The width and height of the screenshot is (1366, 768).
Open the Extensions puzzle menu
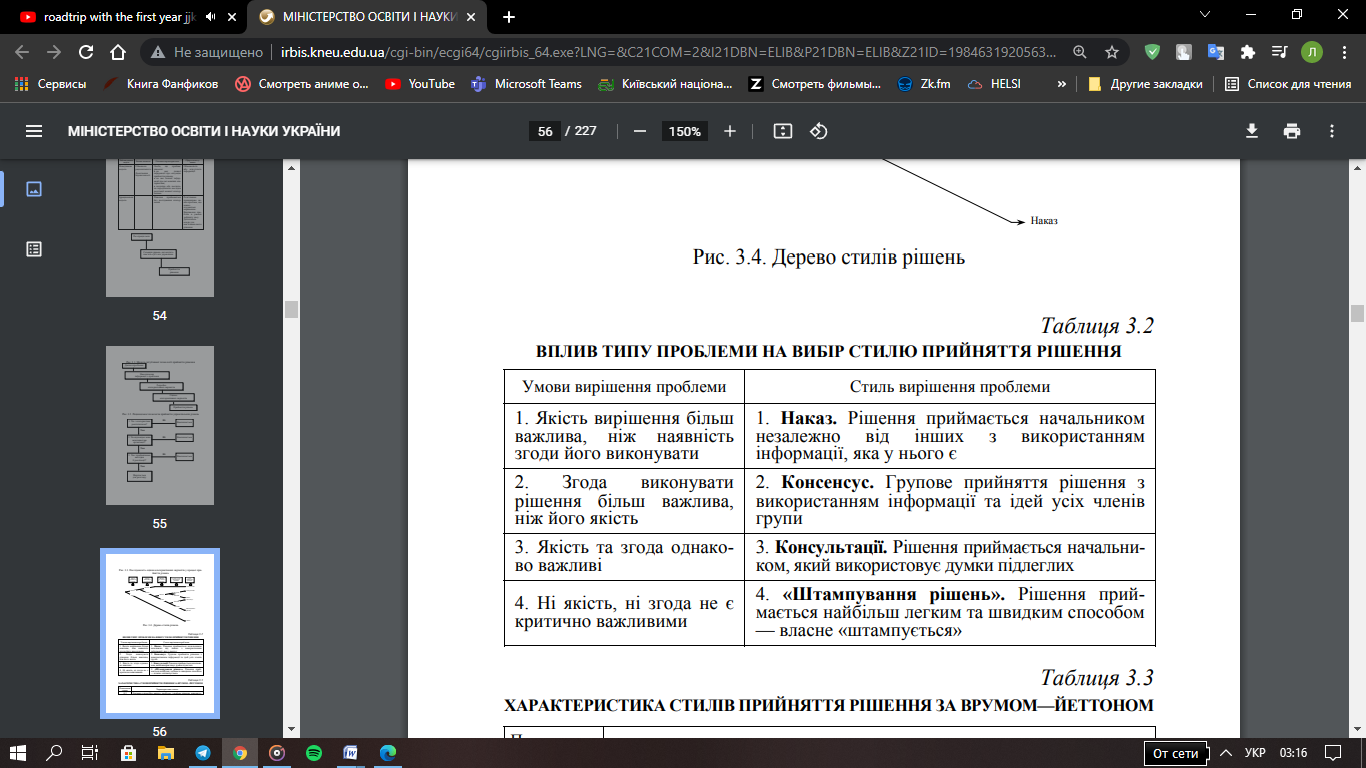(x=1247, y=52)
